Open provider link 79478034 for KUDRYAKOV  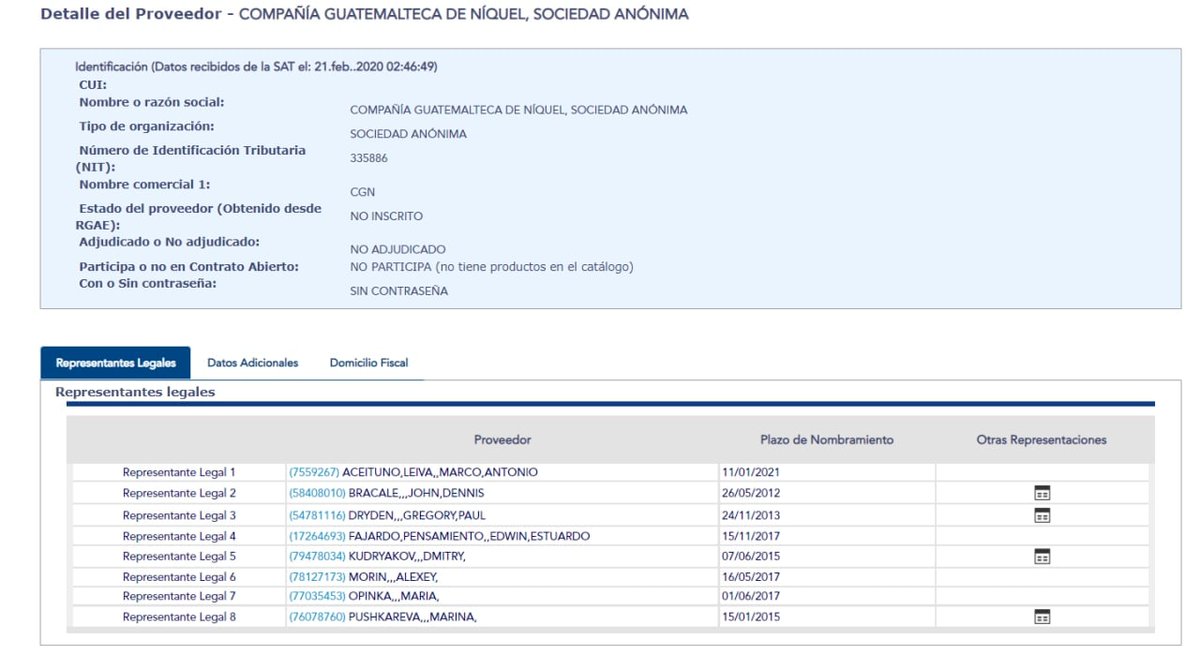click(x=318, y=556)
